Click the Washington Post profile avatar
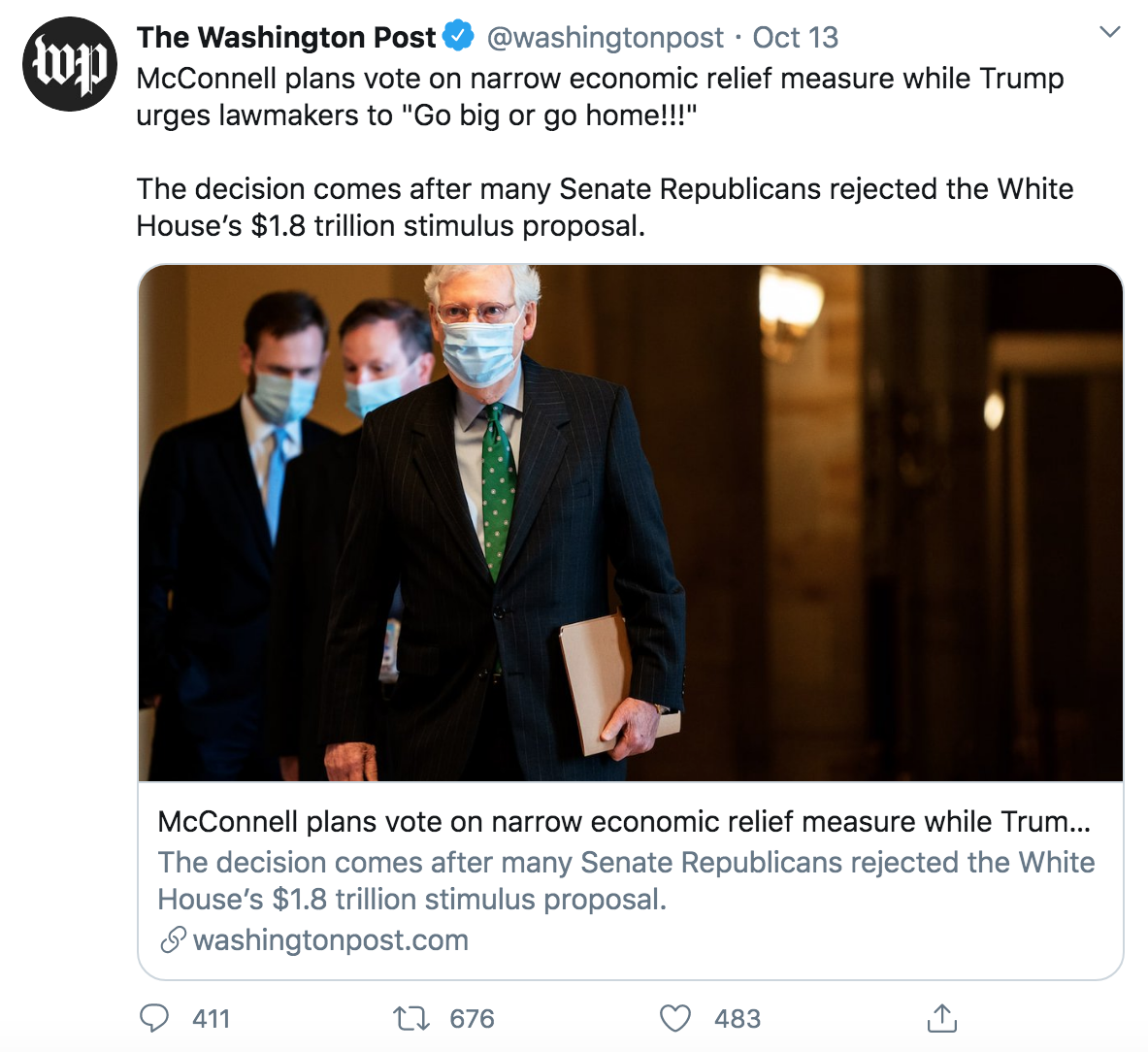This screenshot has width=1148, height=1052. point(69,64)
